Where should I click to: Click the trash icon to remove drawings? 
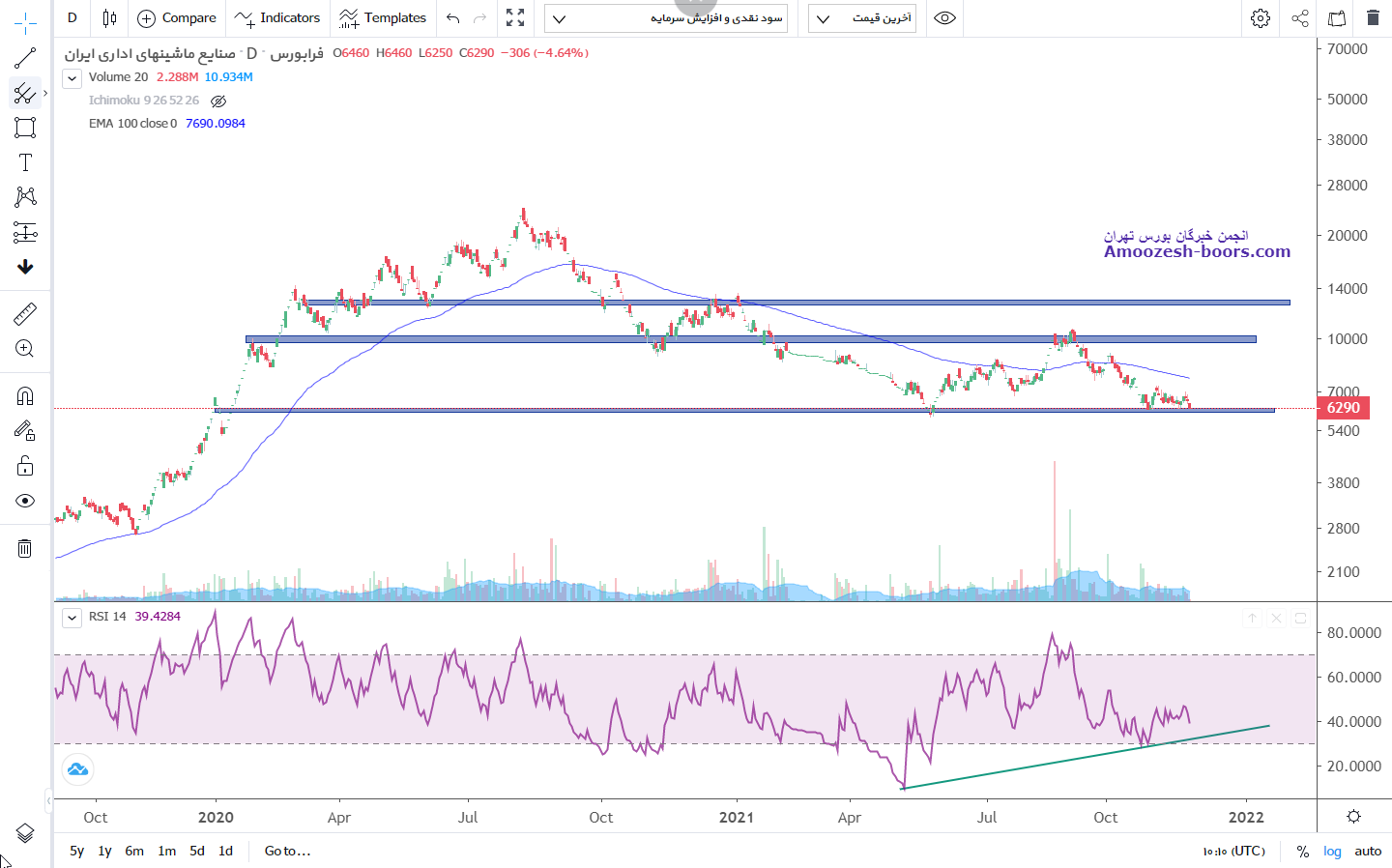coord(25,549)
